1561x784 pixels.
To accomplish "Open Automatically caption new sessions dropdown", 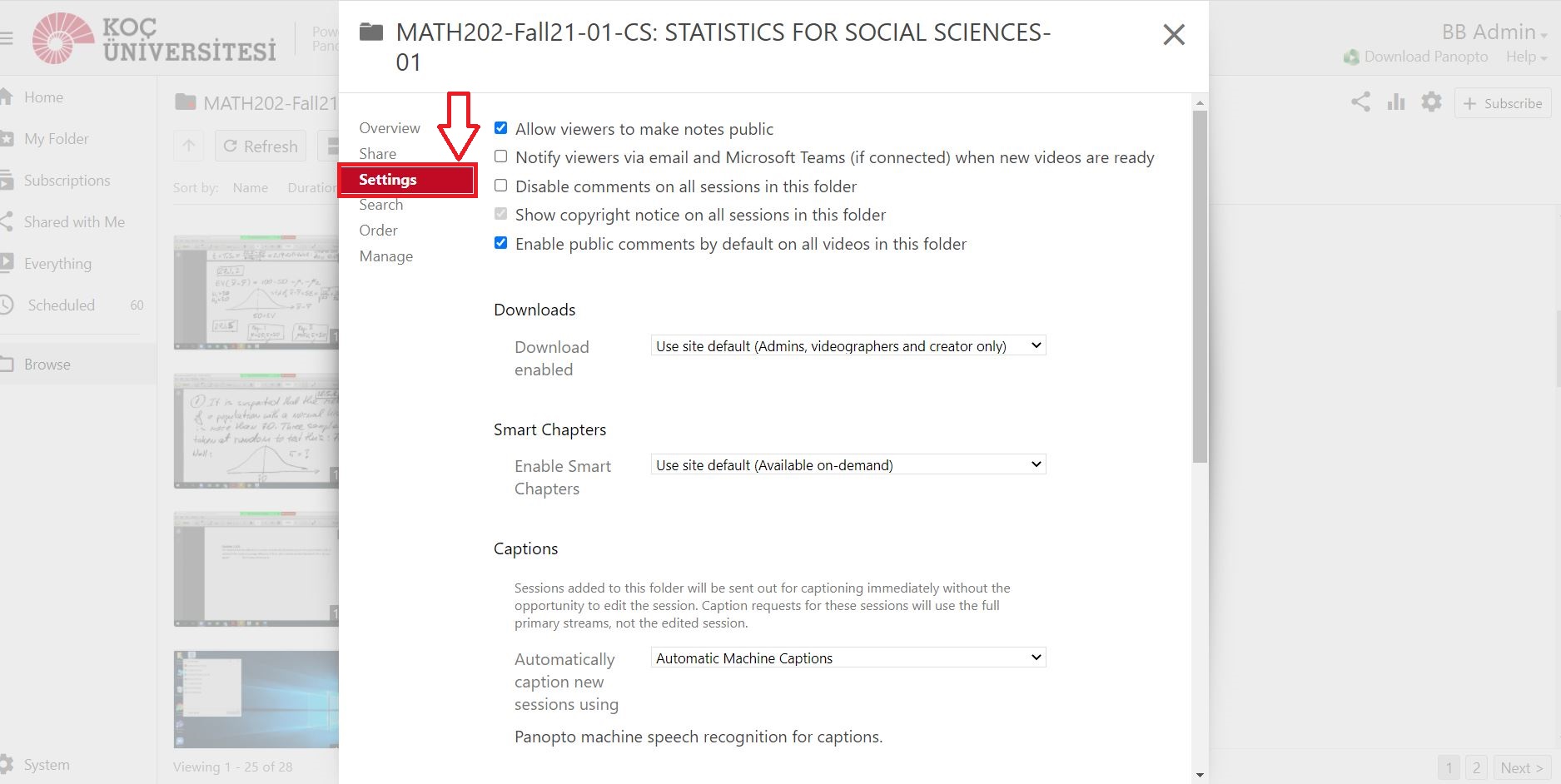I will pyautogui.click(x=848, y=657).
